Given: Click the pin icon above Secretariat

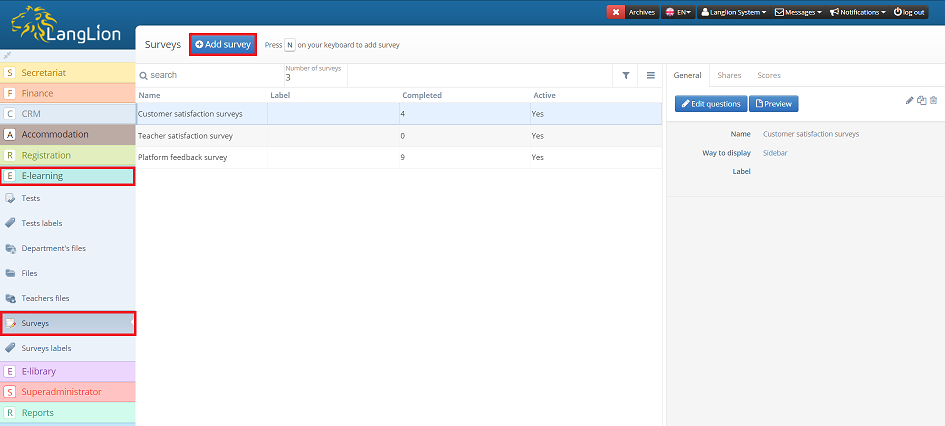Looking at the screenshot, I should click(x=8, y=55).
